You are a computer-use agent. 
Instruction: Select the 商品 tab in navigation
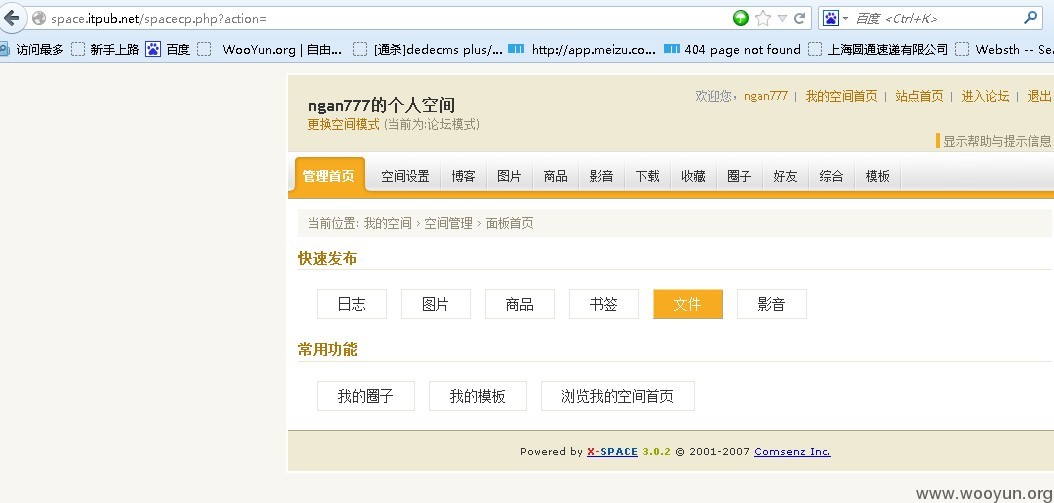coord(555,176)
